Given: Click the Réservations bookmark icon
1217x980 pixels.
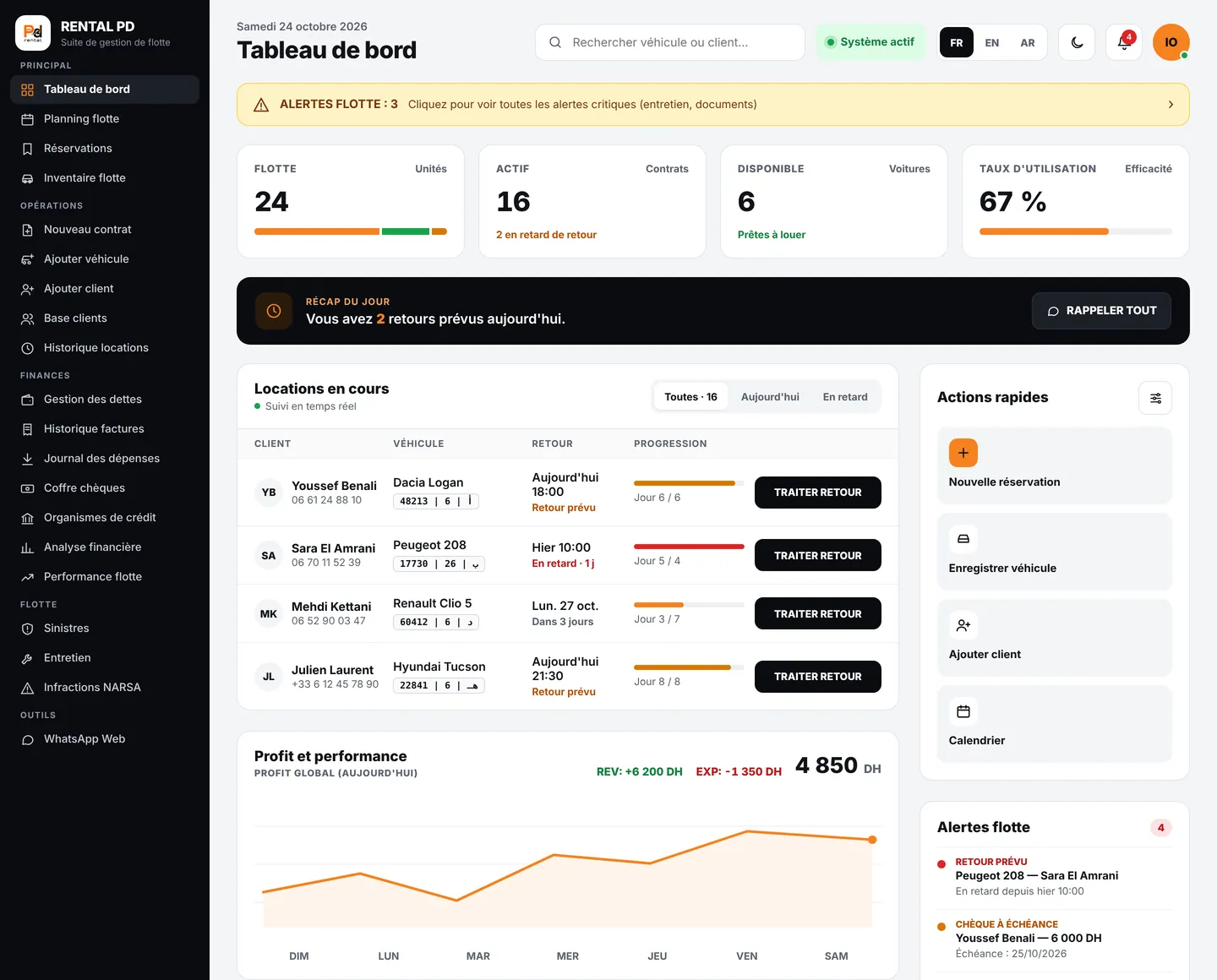Looking at the screenshot, I should tap(27, 149).
